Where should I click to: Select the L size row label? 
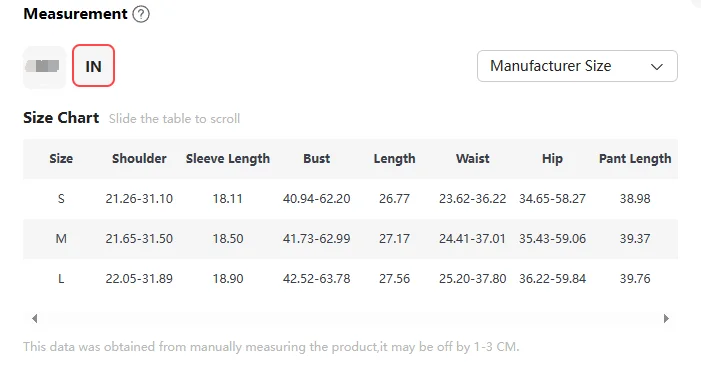[61, 279]
